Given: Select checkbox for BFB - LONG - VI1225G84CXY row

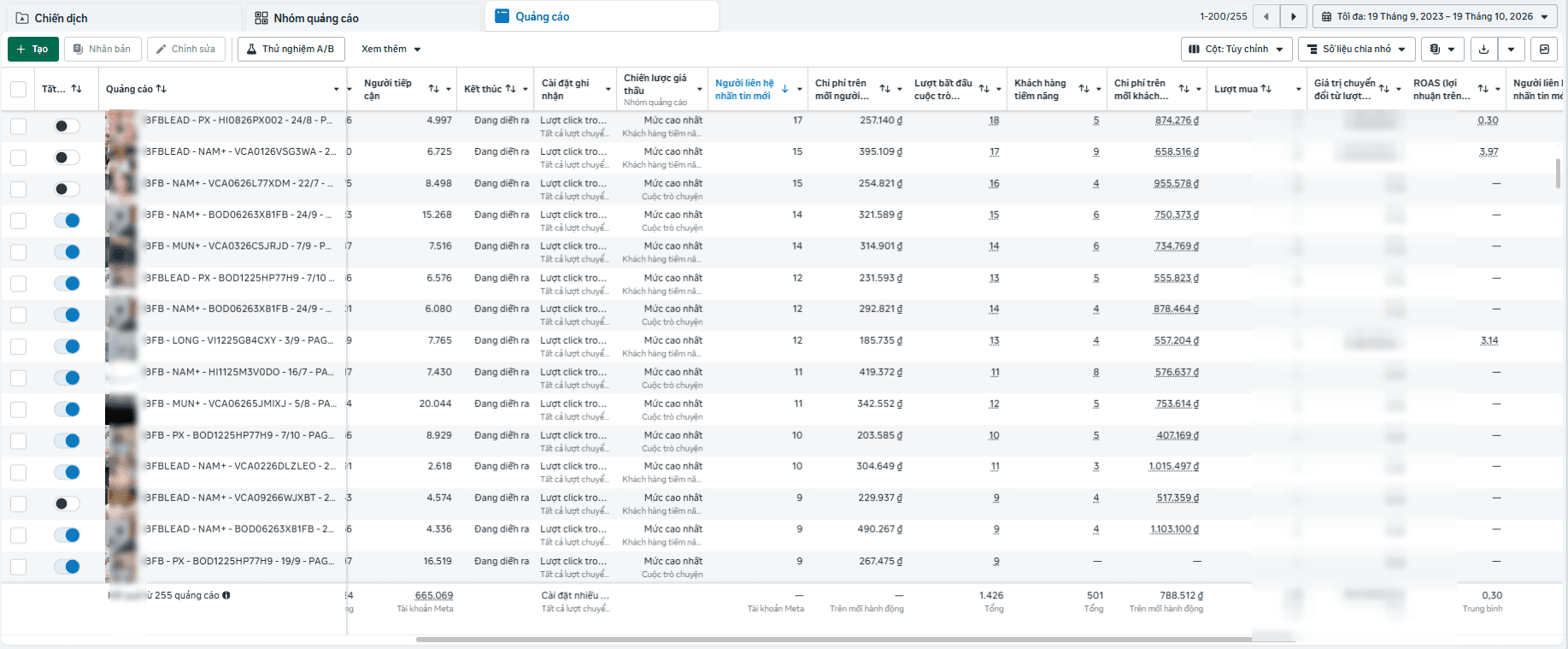Looking at the screenshot, I should pyautogui.click(x=18, y=346).
